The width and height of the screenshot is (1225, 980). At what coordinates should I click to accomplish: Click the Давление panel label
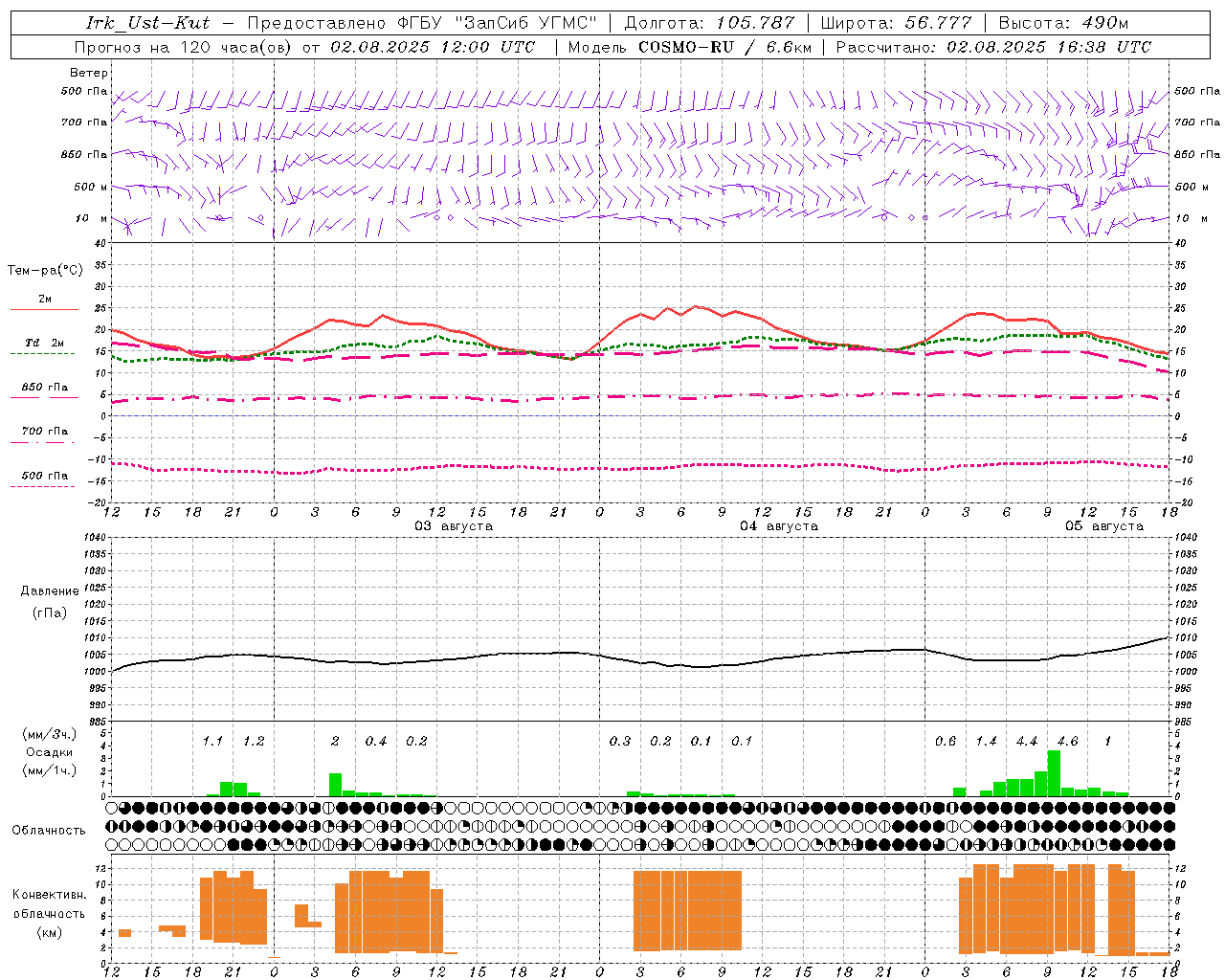pos(50,590)
